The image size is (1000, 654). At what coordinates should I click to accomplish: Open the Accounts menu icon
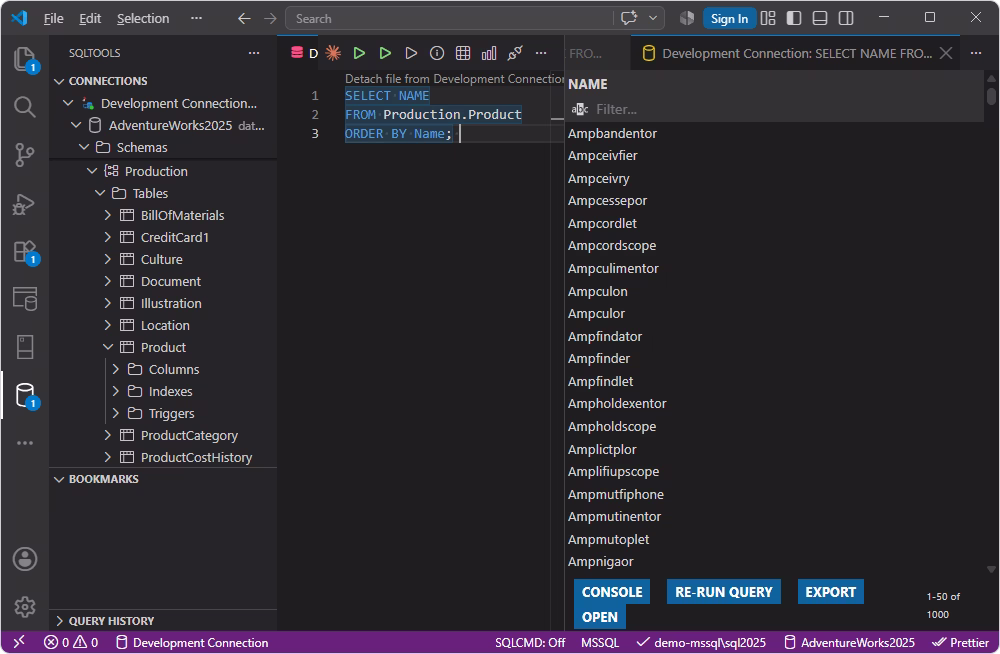pos(25,559)
